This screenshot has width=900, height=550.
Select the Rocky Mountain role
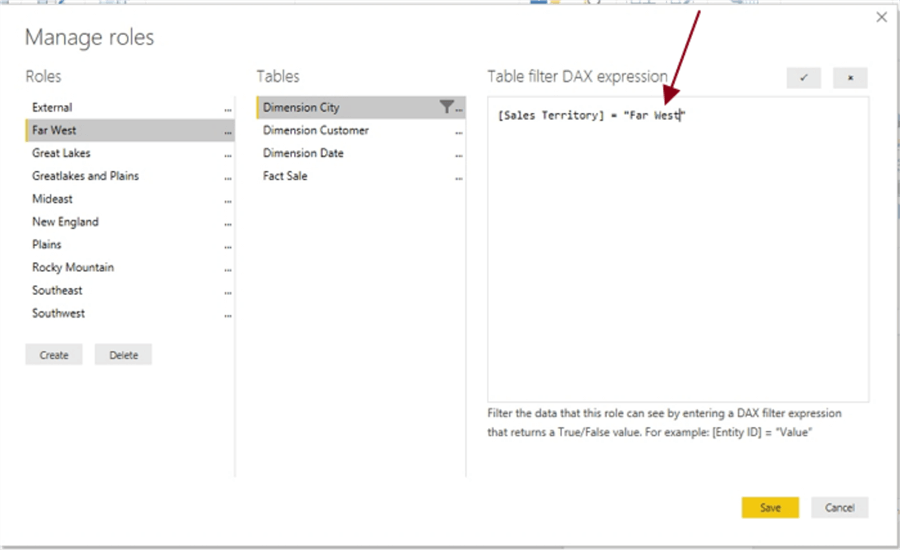[x=73, y=267]
